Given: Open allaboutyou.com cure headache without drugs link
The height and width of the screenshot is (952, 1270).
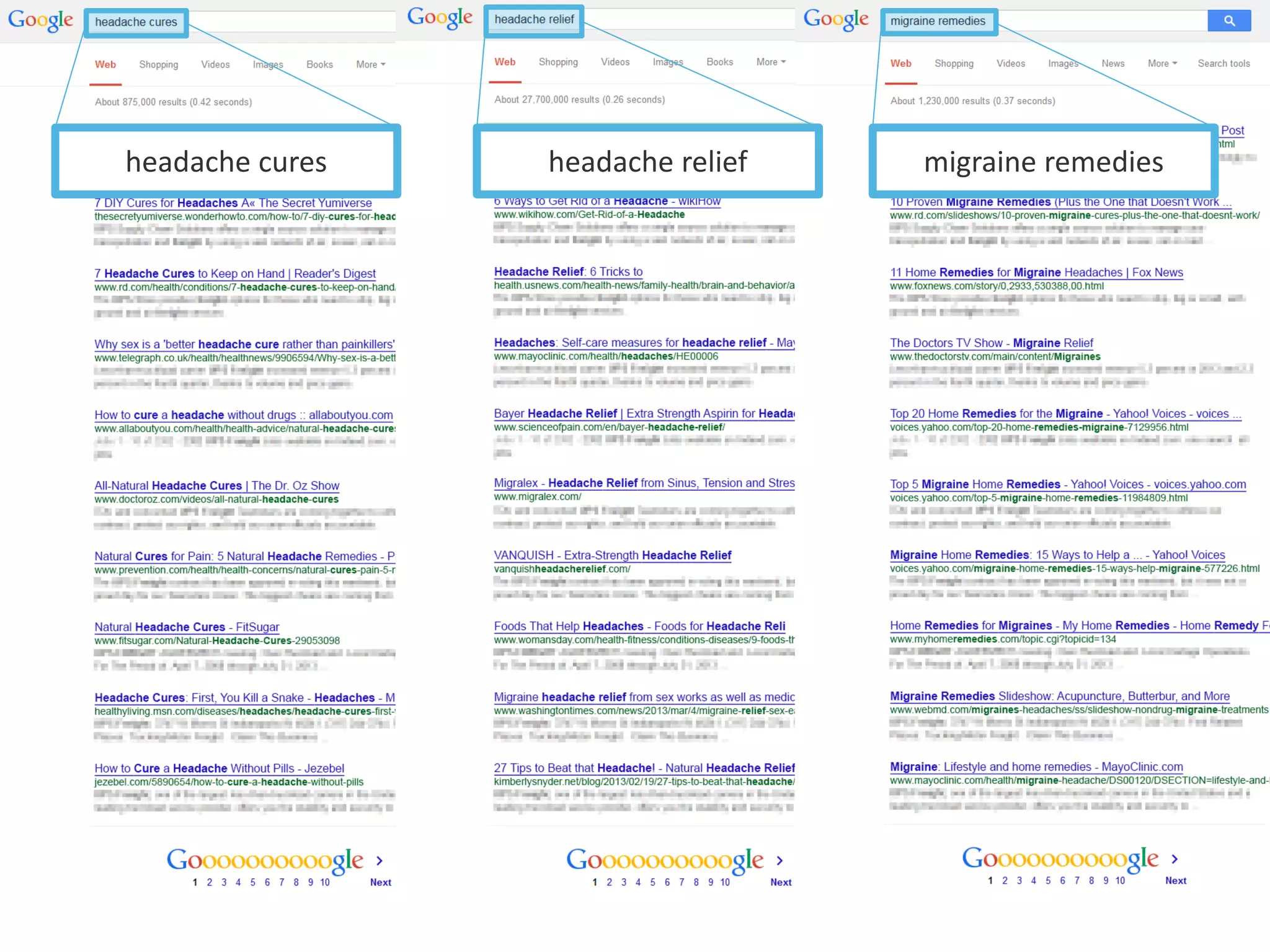Looking at the screenshot, I should pos(244,415).
